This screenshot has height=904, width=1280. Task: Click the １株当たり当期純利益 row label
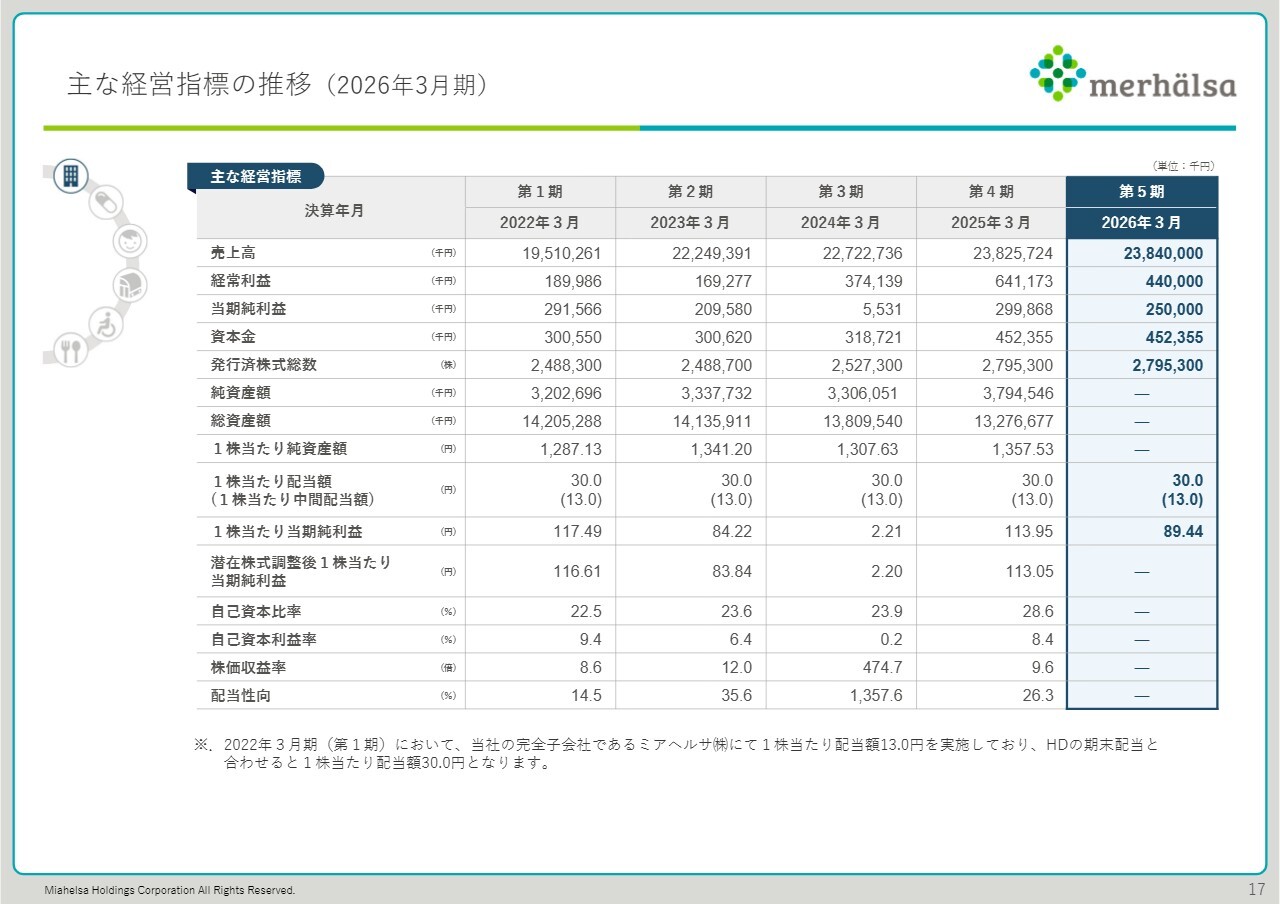point(287,531)
